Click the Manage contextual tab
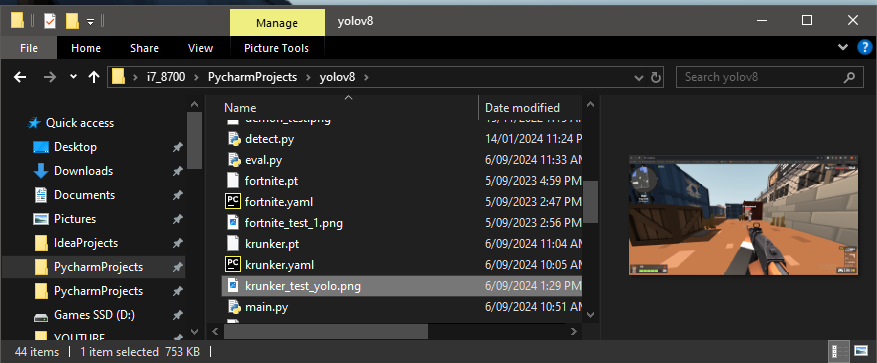This screenshot has width=877, height=363. coord(277,23)
